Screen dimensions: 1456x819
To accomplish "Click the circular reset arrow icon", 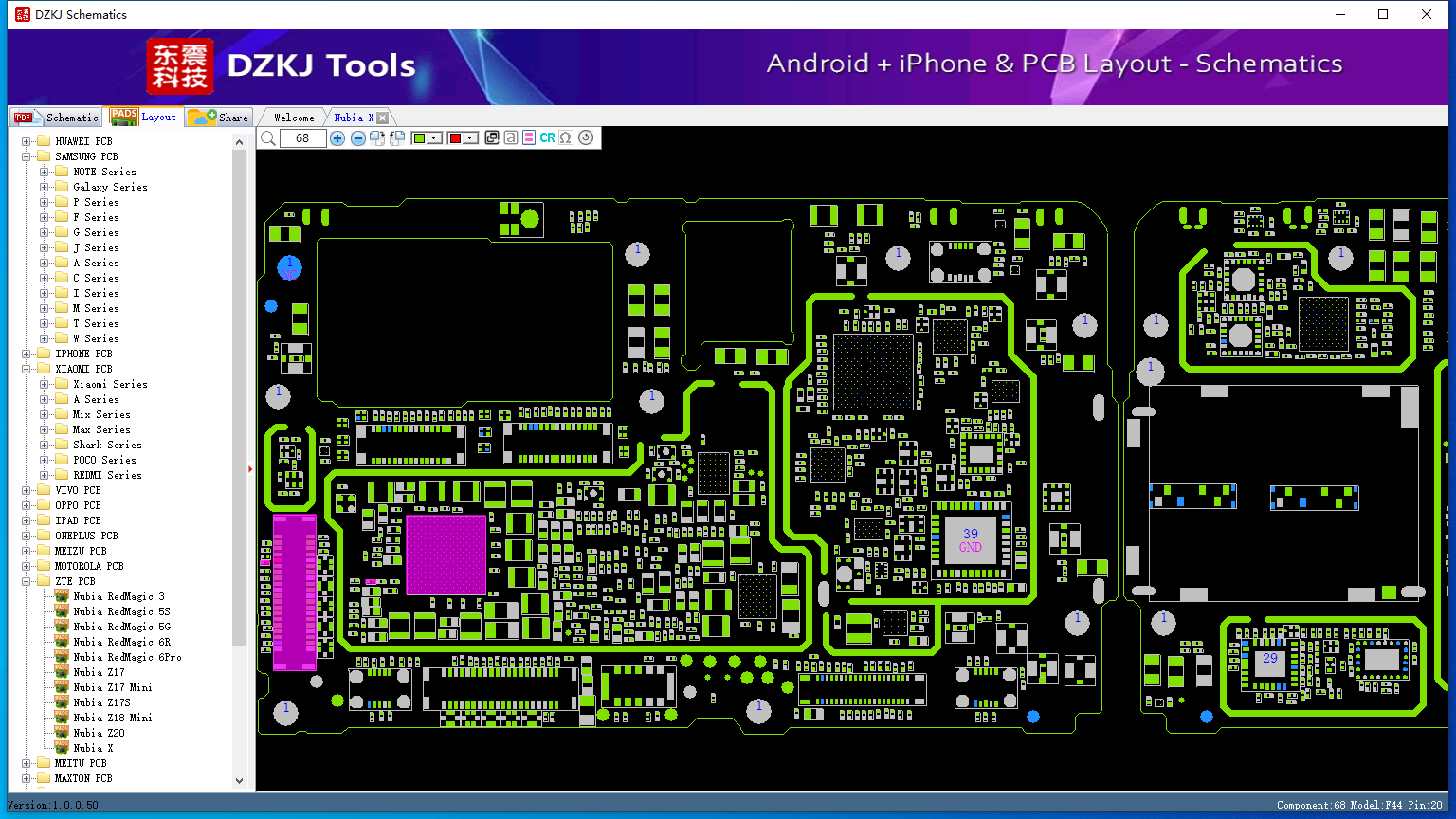I will coord(586,138).
